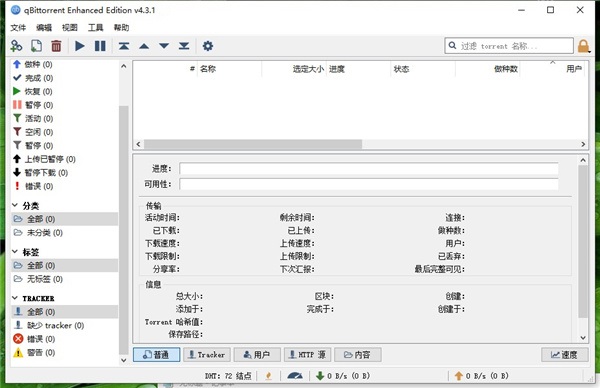Click the details panel scroll down arrow
Image resolution: width=600 pixels, height=388 pixels.
pyautogui.click(x=583, y=337)
